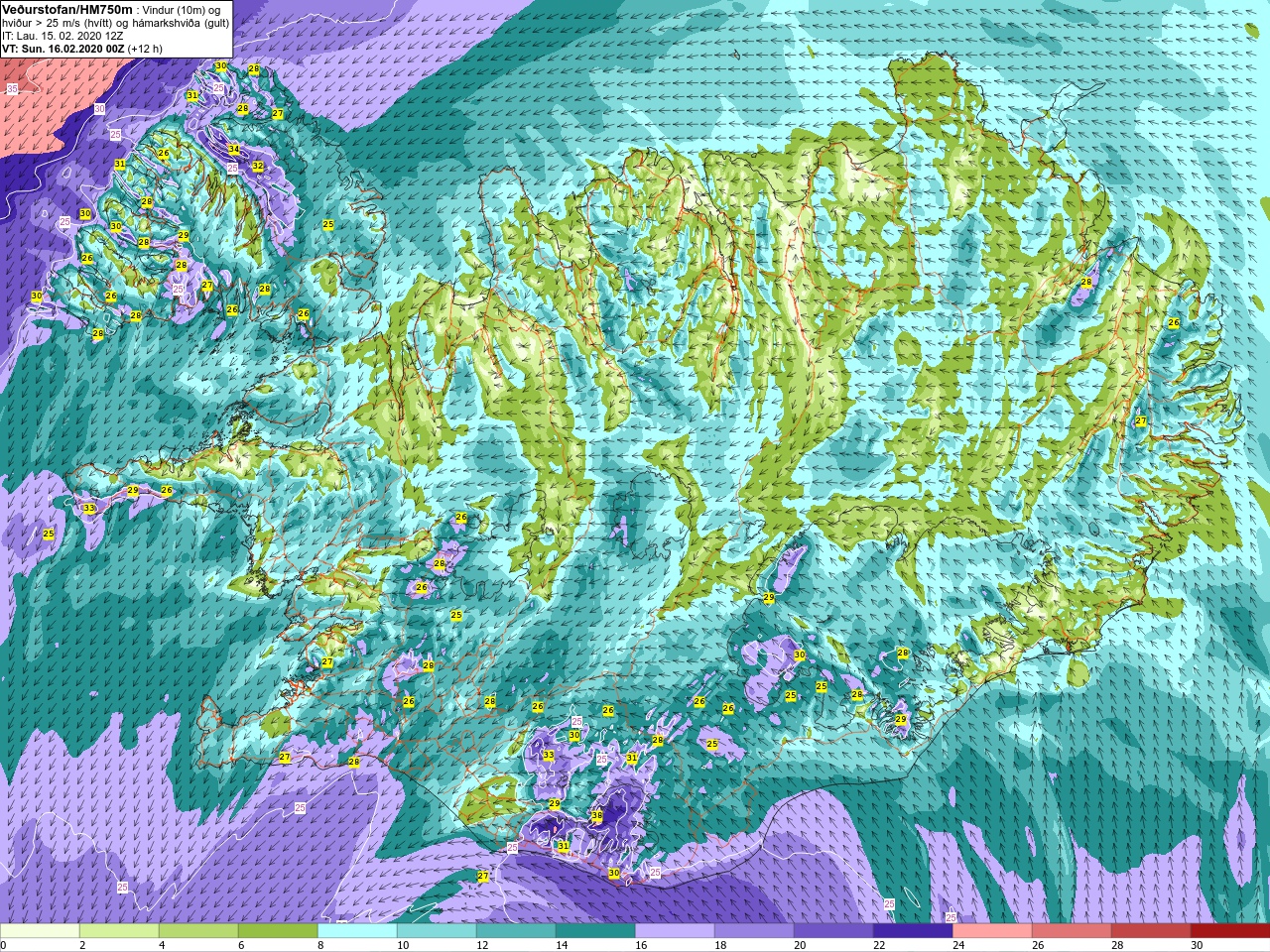Select the 8–10 m/s light cyan legend swatch

pyautogui.click(x=357, y=931)
